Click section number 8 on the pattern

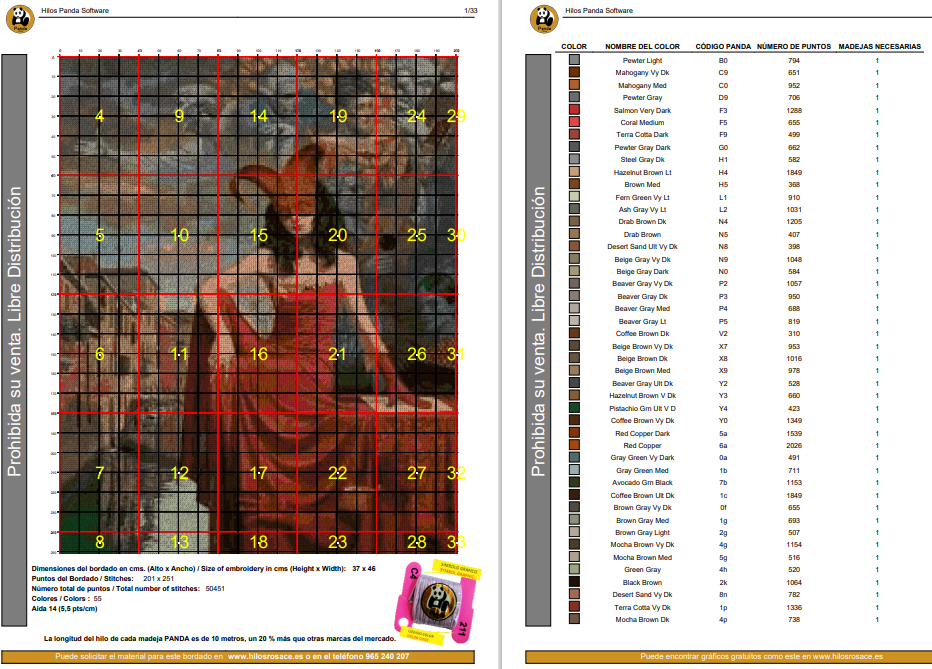coord(100,542)
